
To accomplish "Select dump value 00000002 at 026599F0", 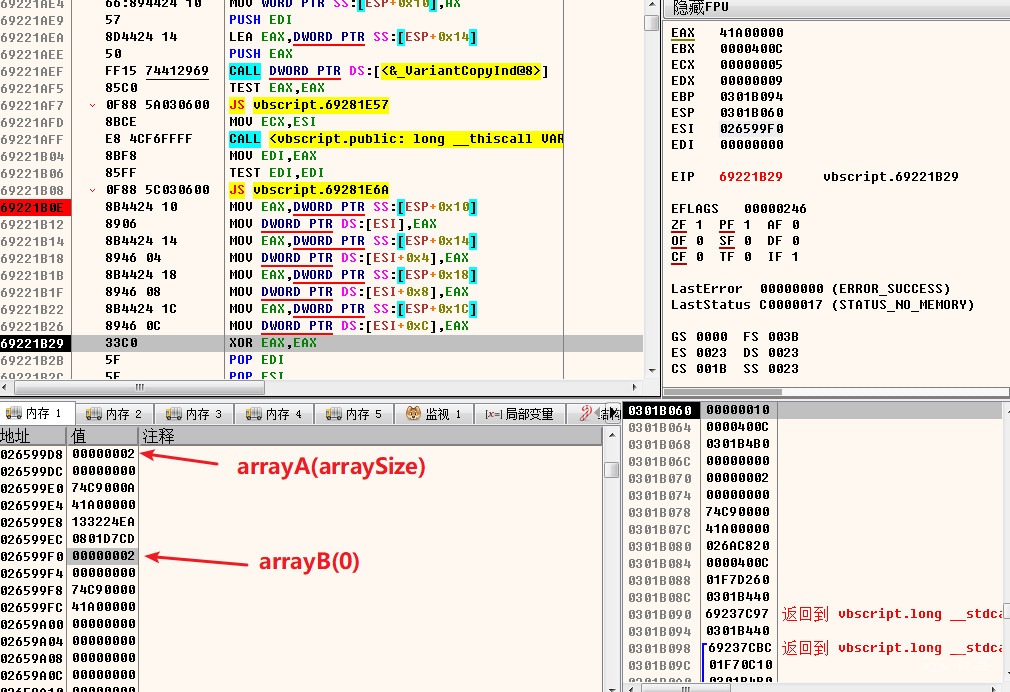I will pyautogui.click(x=103, y=556).
